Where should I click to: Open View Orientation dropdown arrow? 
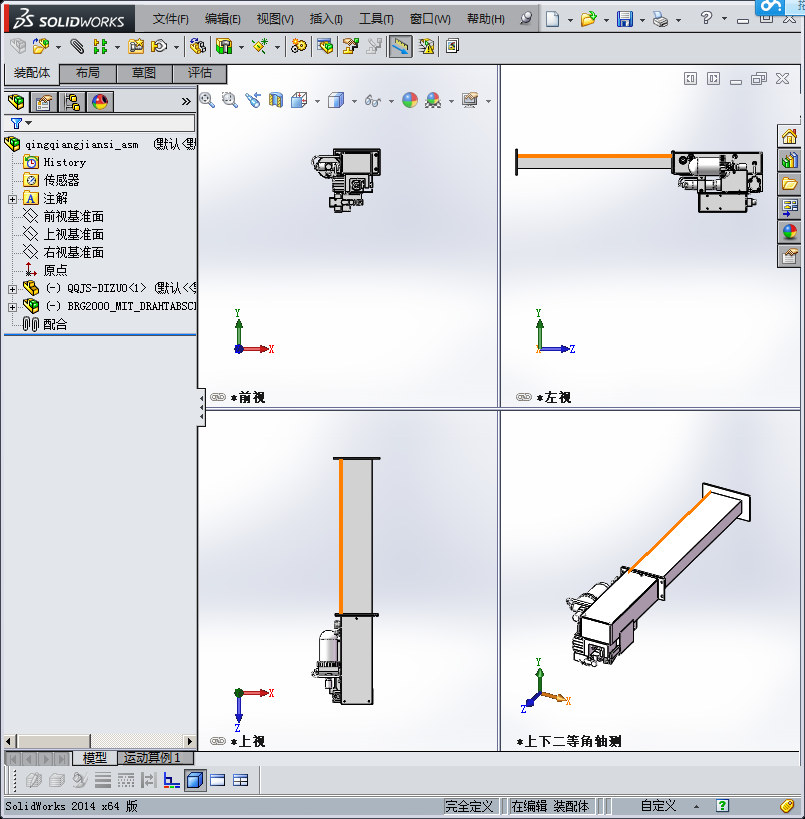click(317, 101)
